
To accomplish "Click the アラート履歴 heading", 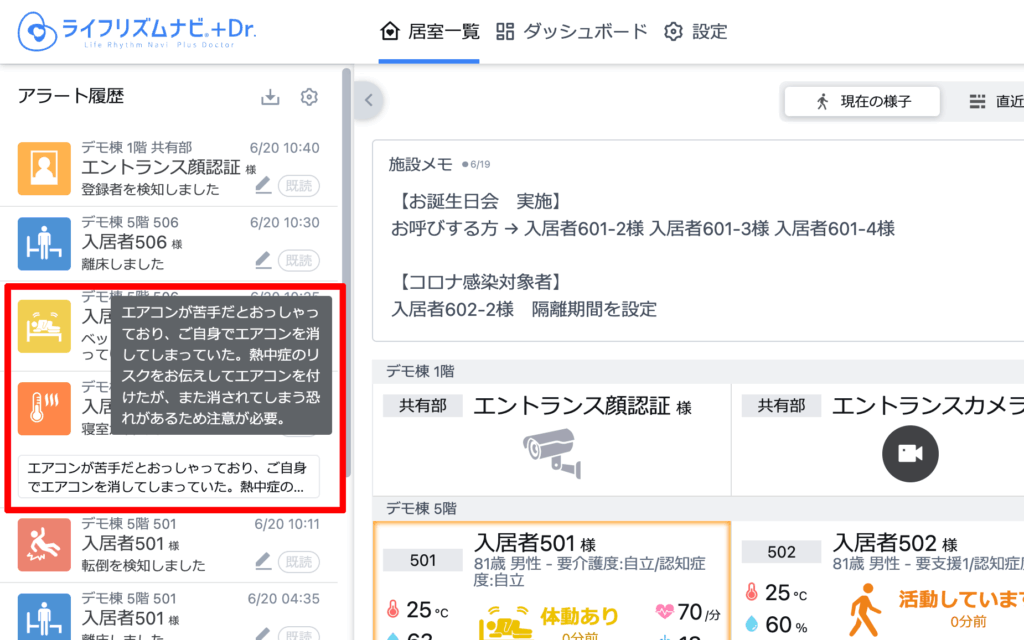I will pyautogui.click(x=71, y=96).
